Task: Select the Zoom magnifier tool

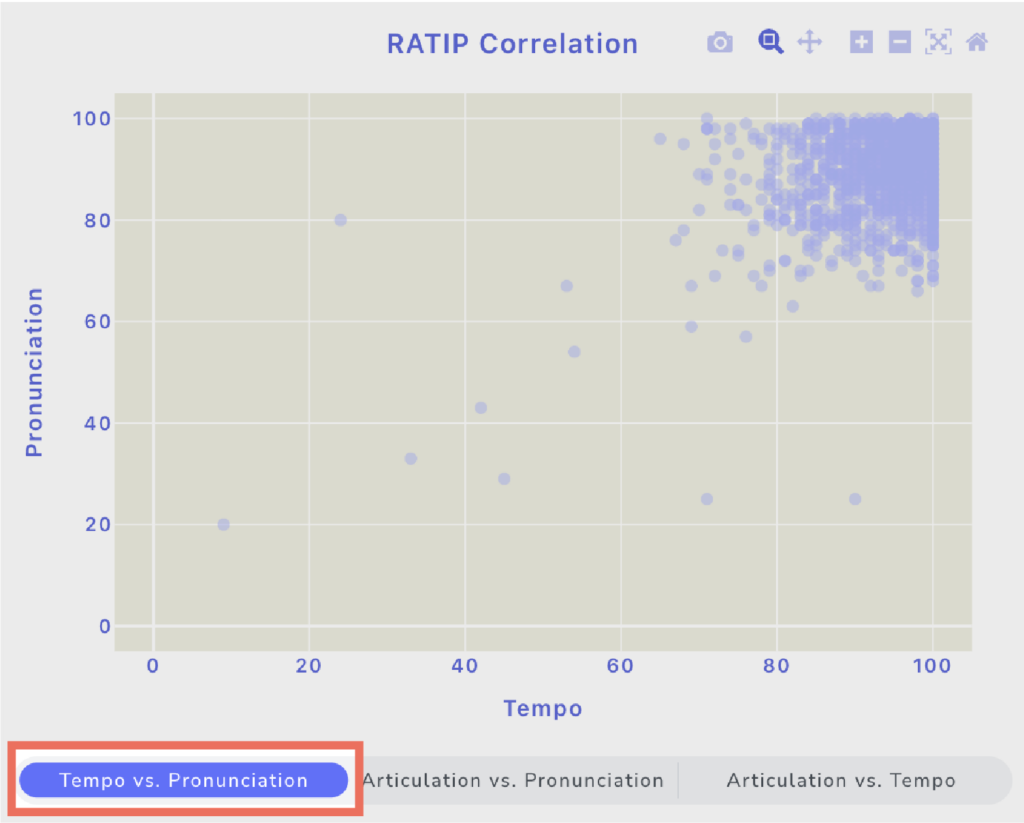Action: pyautogui.click(x=771, y=42)
